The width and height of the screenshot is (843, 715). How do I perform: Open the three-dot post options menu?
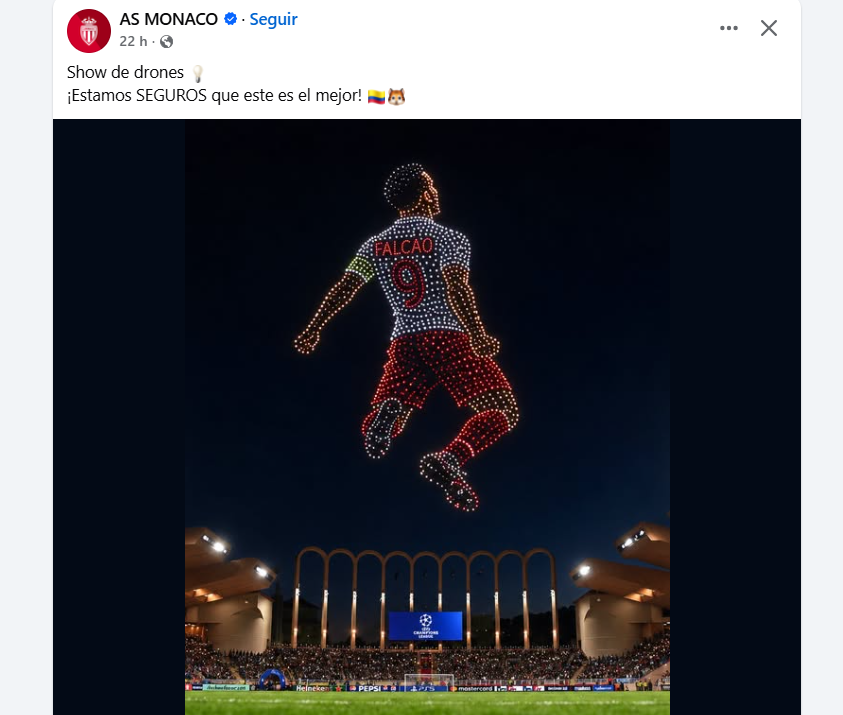pos(728,28)
